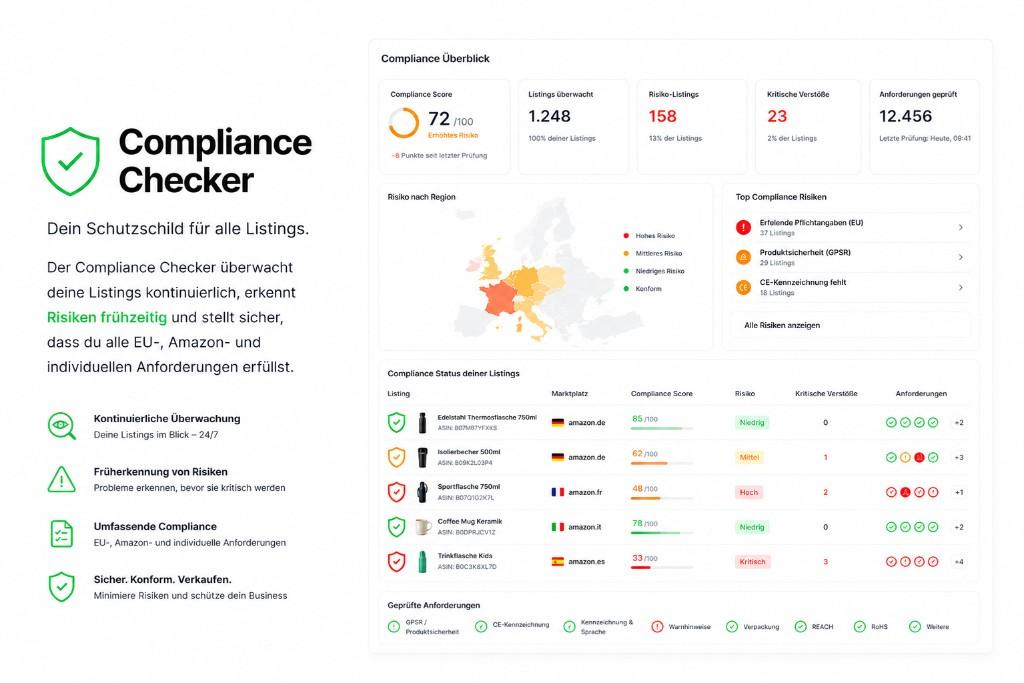
Task: Sort by the Marktplatz column header
Action: [569, 394]
